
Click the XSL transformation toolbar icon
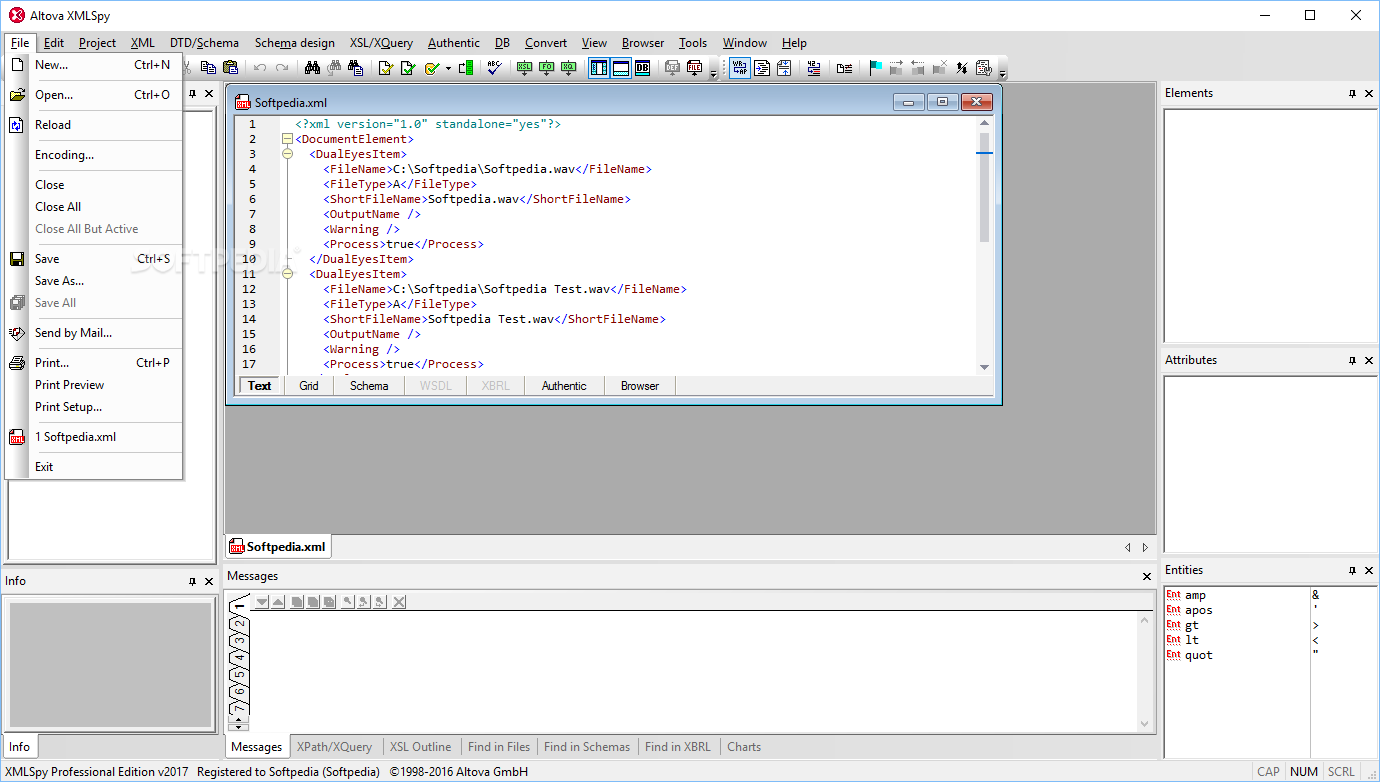(524, 67)
